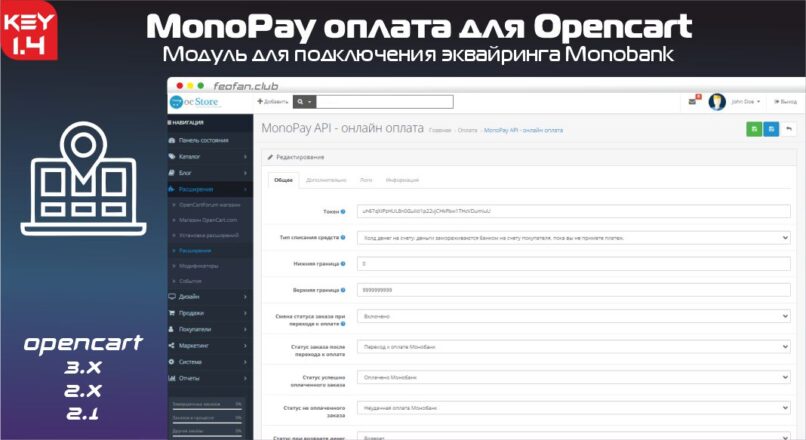Expand the Дизайн menu arrow
This screenshot has width=806, height=440.
click(x=245, y=297)
